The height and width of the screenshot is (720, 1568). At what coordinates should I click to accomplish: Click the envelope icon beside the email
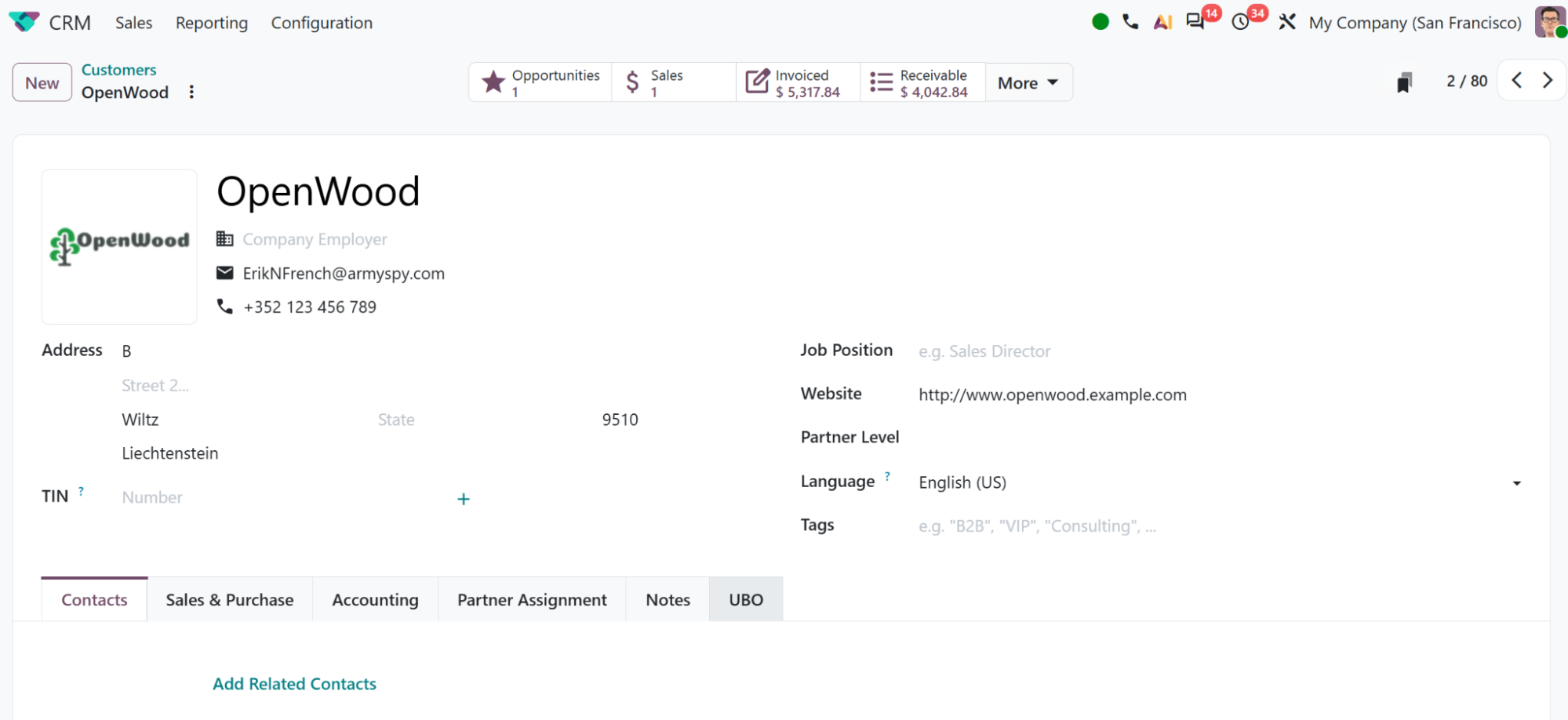tap(225, 273)
